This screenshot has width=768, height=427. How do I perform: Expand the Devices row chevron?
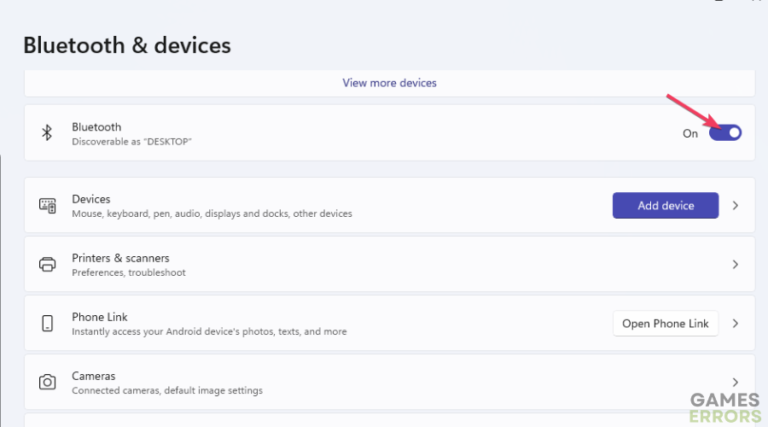tap(735, 205)
